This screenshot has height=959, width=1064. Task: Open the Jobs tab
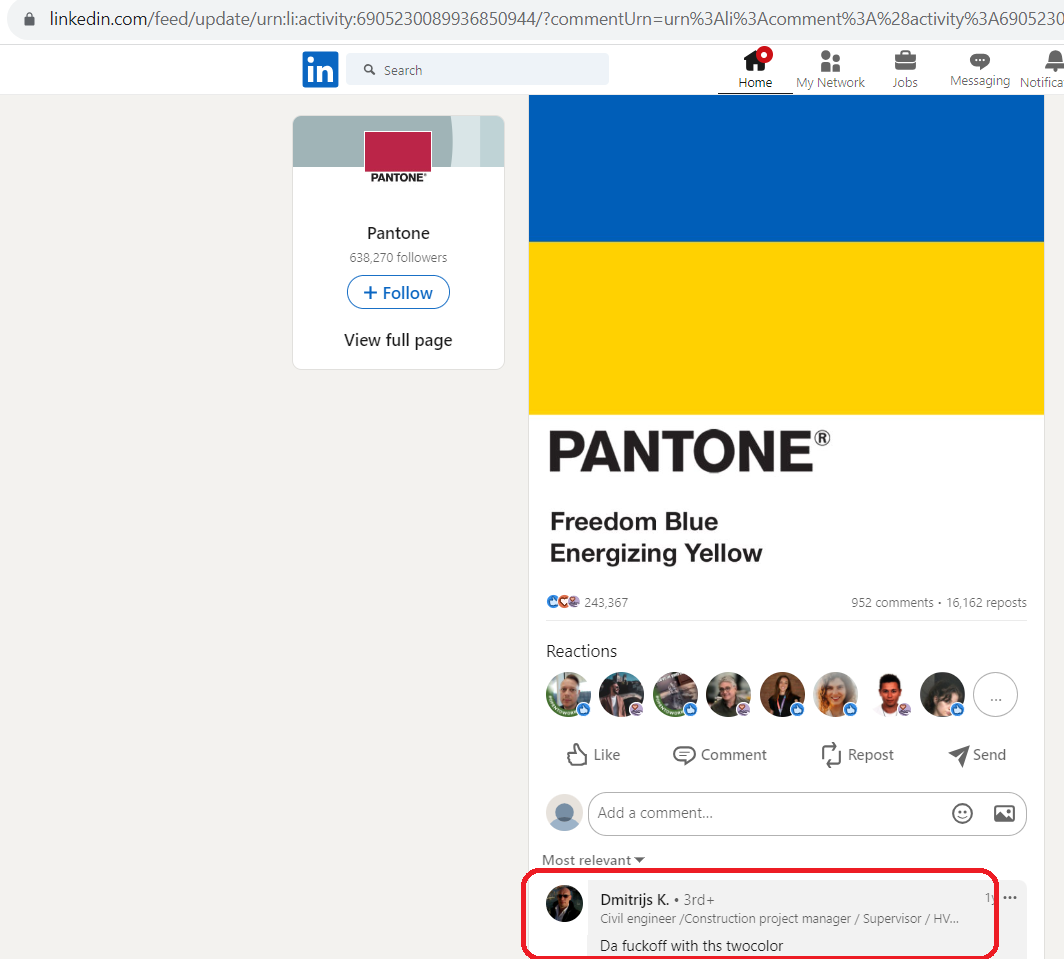tap(905, 69)
